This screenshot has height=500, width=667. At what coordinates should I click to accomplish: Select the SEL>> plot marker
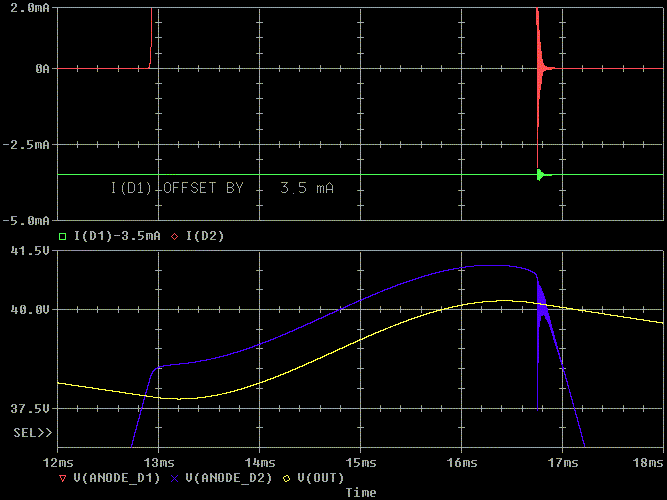pos(32,433)
